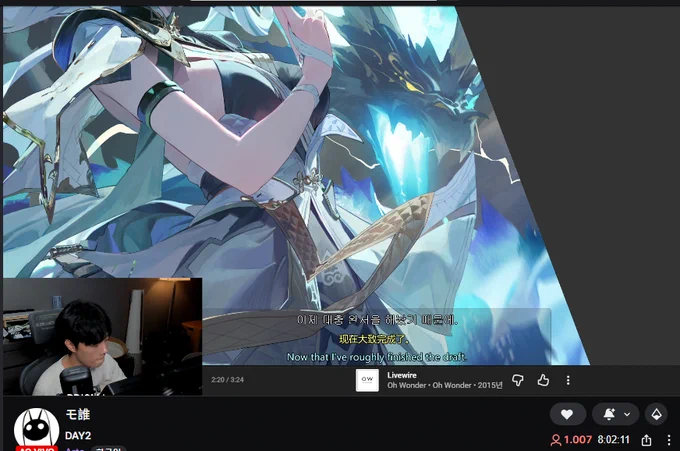Open the モ誰 channel name link
Screen dimensions: 680x451
tap(78, 415)
